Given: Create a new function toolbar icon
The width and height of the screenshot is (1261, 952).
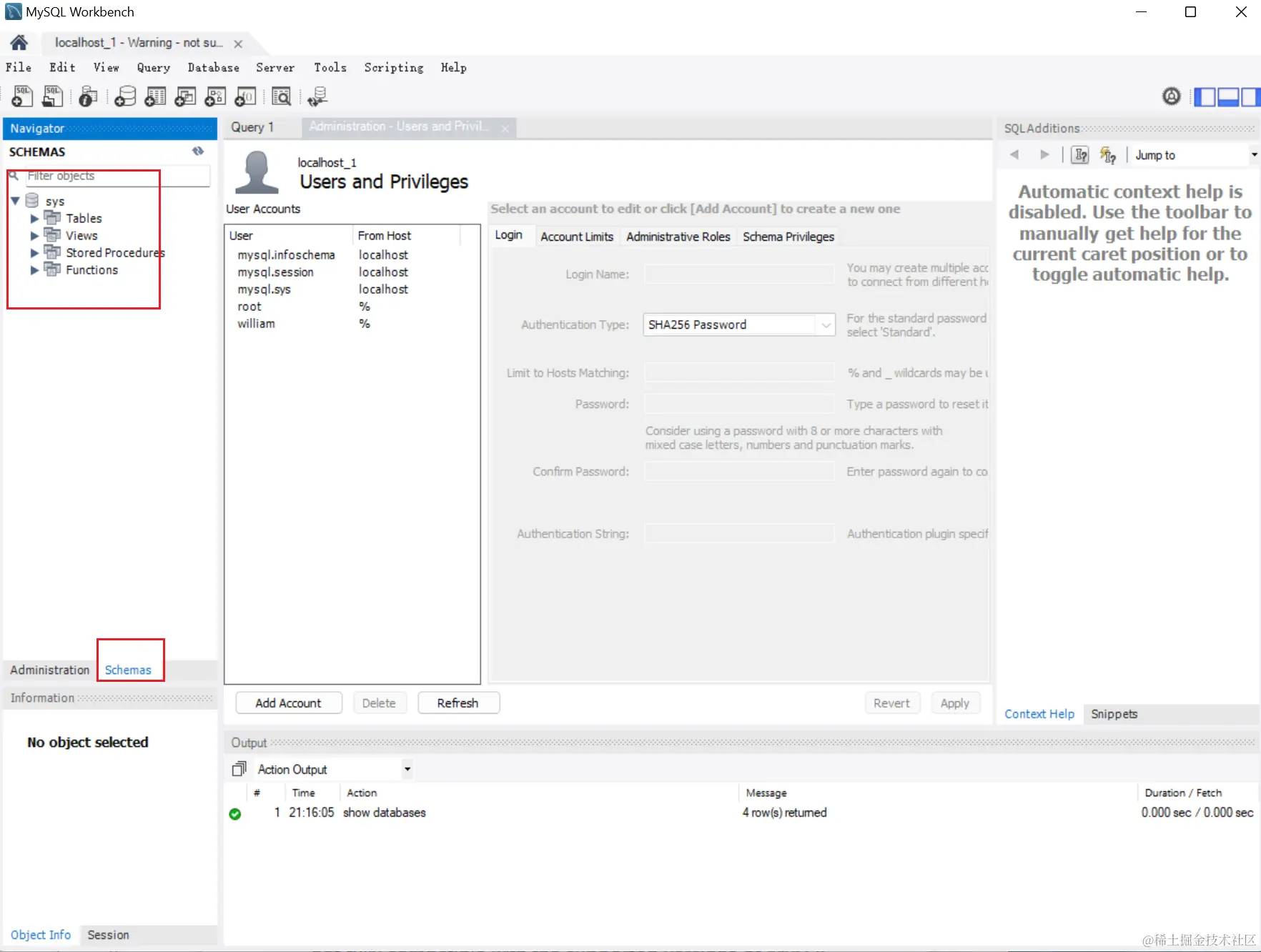Looking at the screenshot, I should tap(245, 96).
